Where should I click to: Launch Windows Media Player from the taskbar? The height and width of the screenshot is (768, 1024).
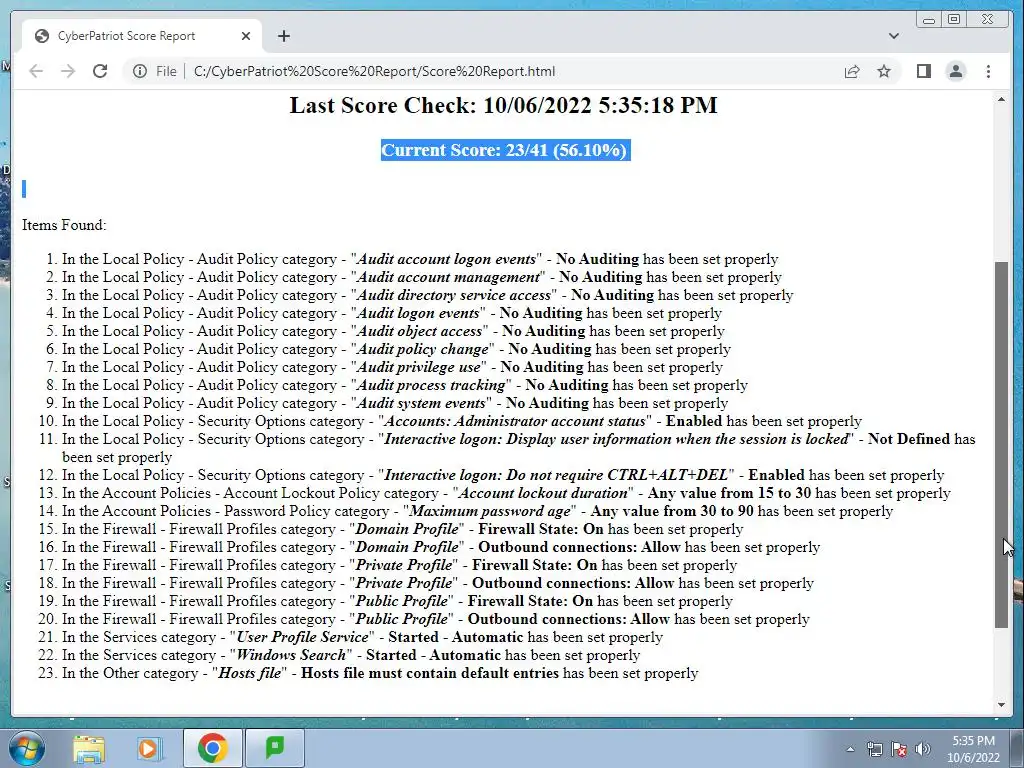pos(150,748)
